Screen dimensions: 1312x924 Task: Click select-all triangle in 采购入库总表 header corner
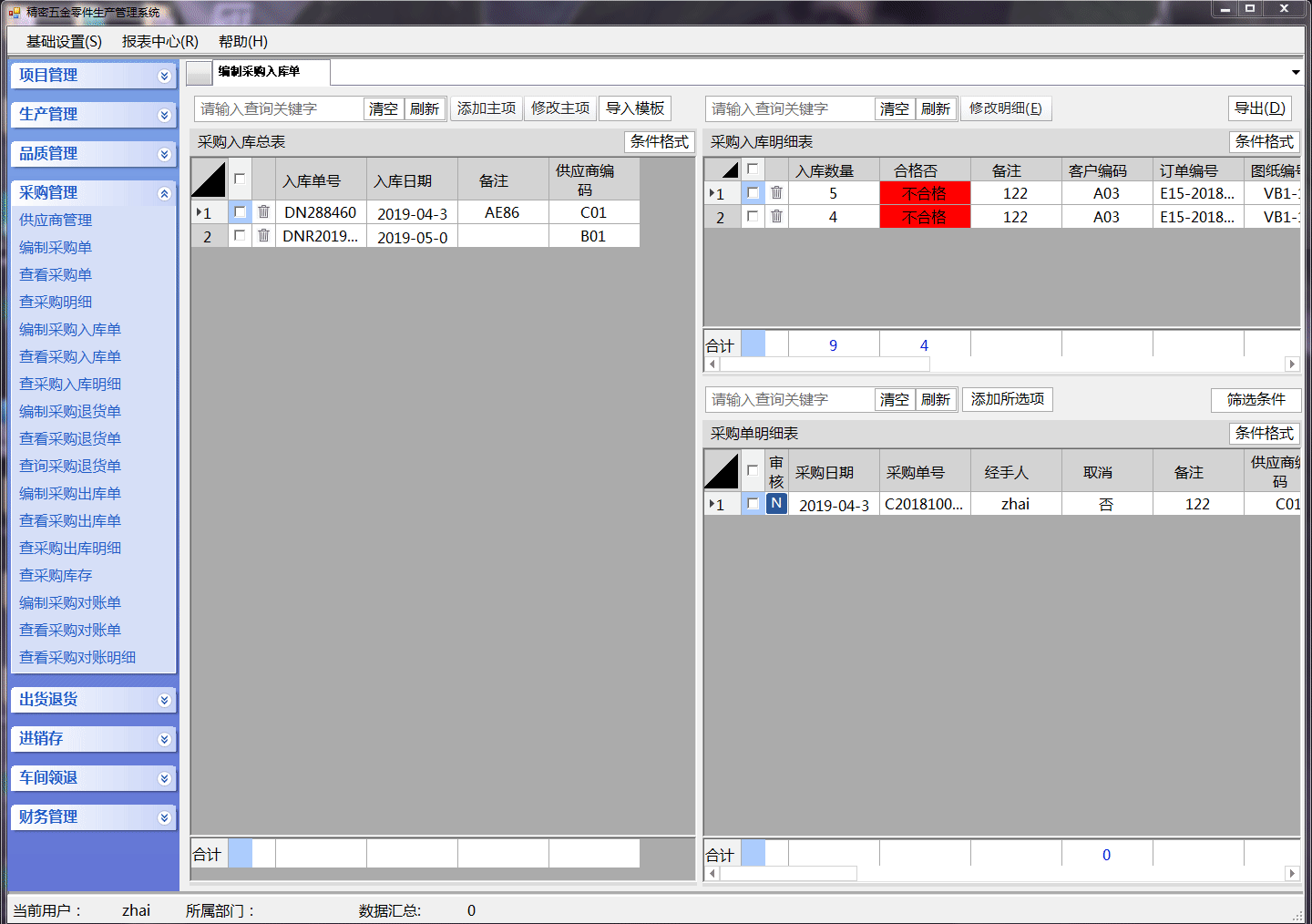click(209, 180)
